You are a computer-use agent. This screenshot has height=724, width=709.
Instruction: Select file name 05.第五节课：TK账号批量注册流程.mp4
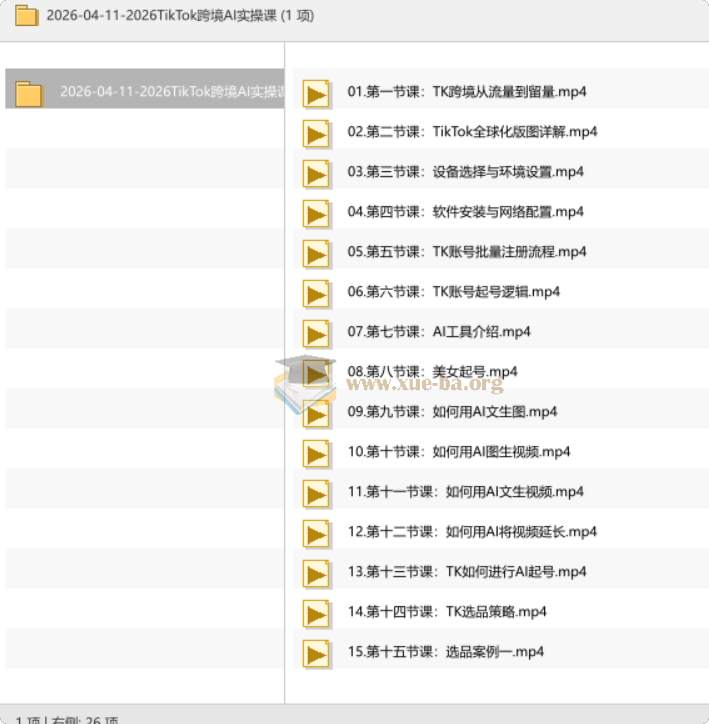467,252
